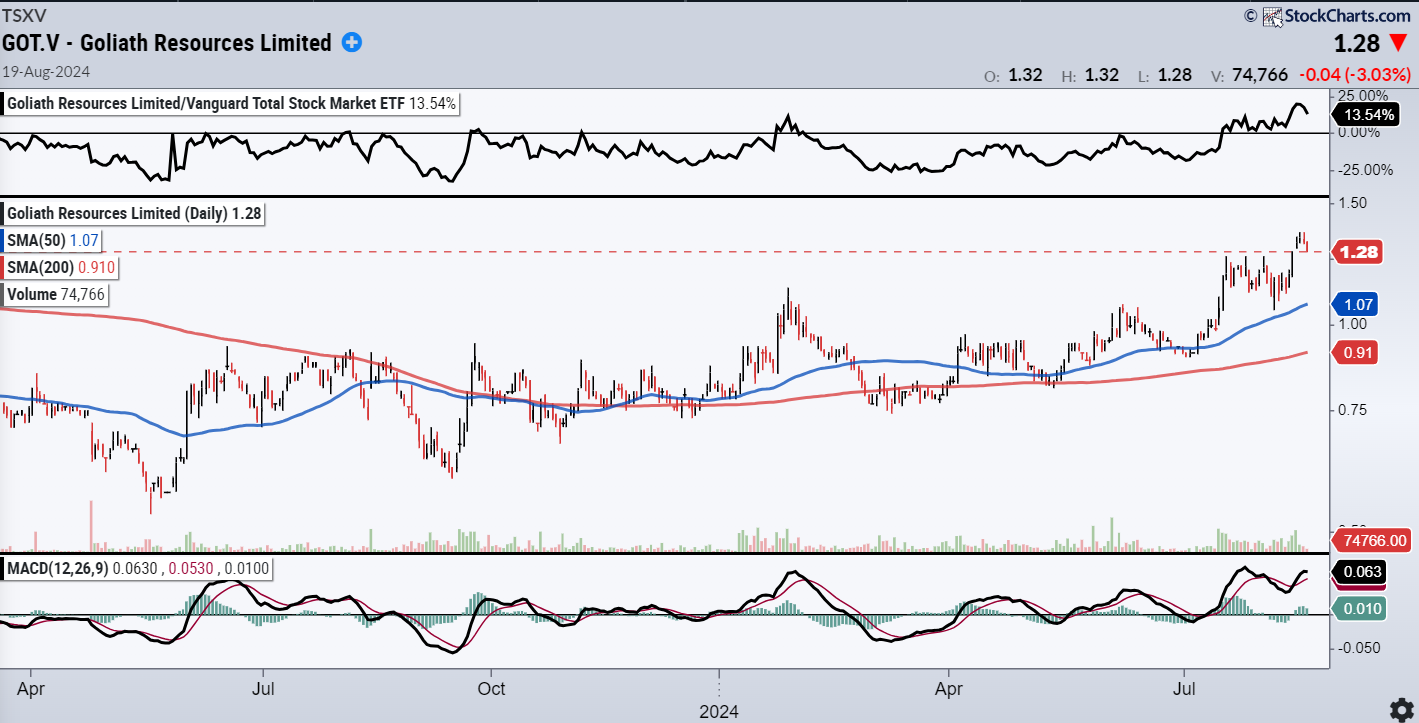
Task: Click the -0.050 MACD axis label
Action: point(1359,648)
